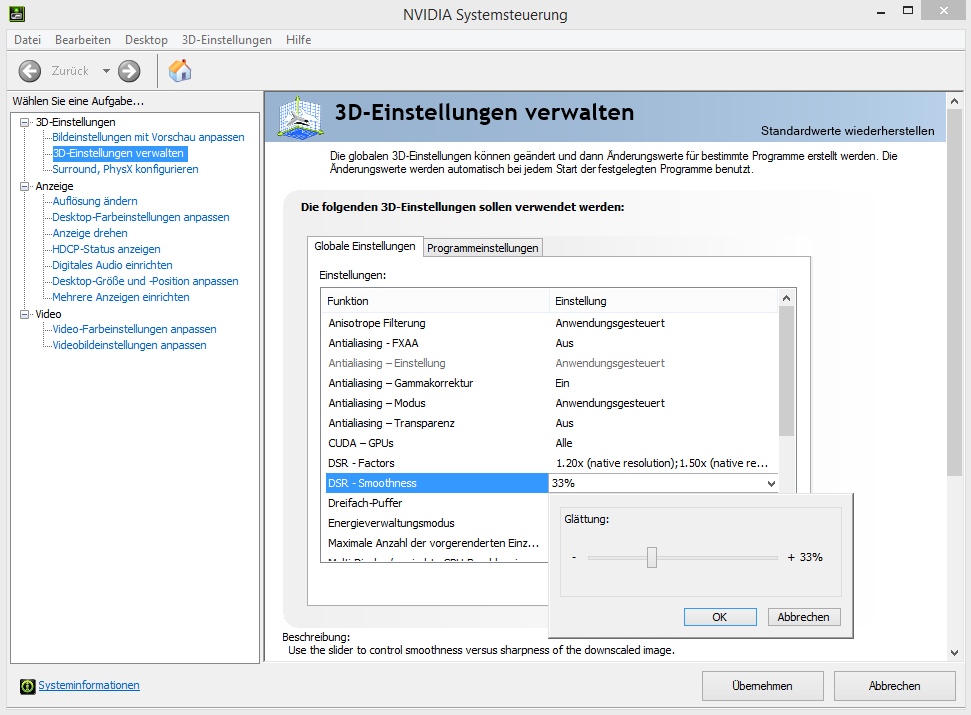The width and height of the screenshot is (971, 715).
Task: Switch to the Programmeinstellungen tab
Action: (x=482, y=248)
